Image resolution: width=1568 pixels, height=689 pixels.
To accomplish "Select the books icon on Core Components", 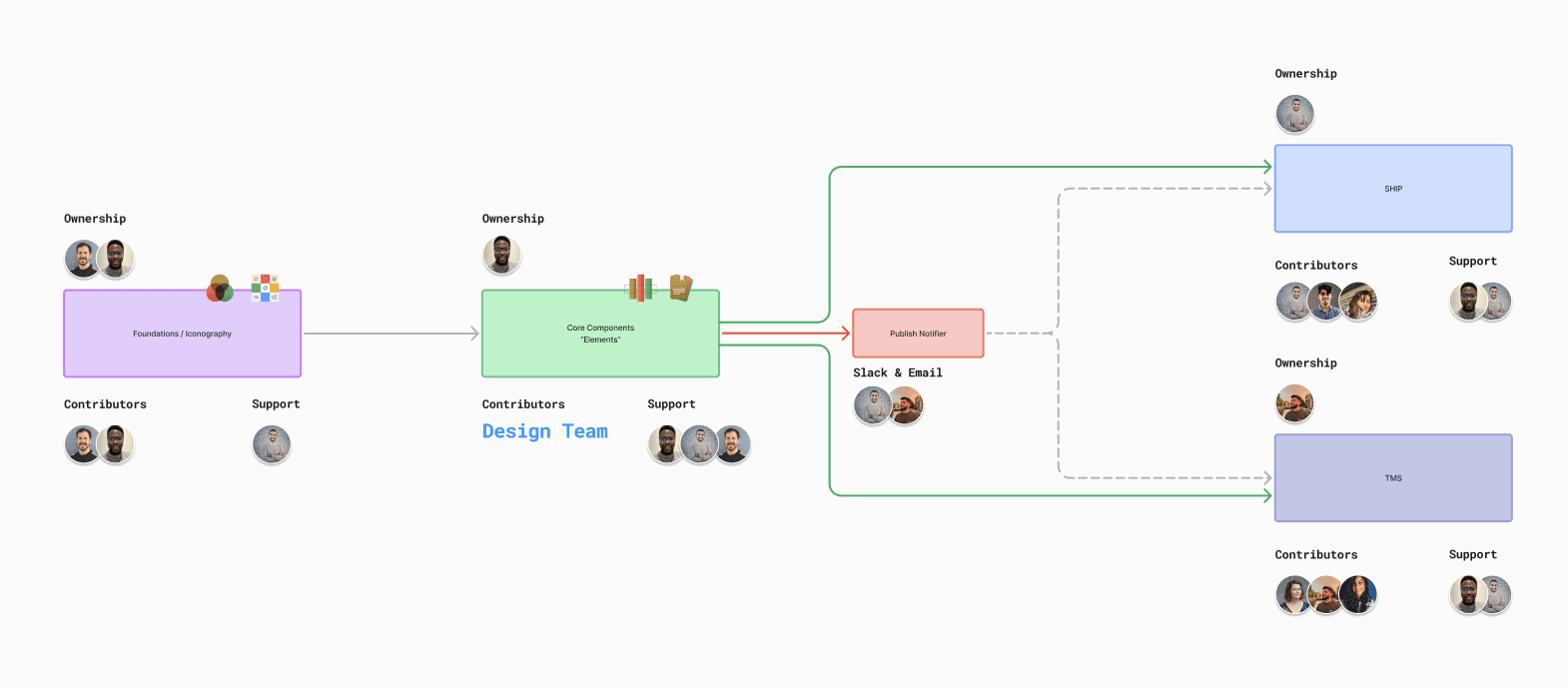I will (639, 289).
